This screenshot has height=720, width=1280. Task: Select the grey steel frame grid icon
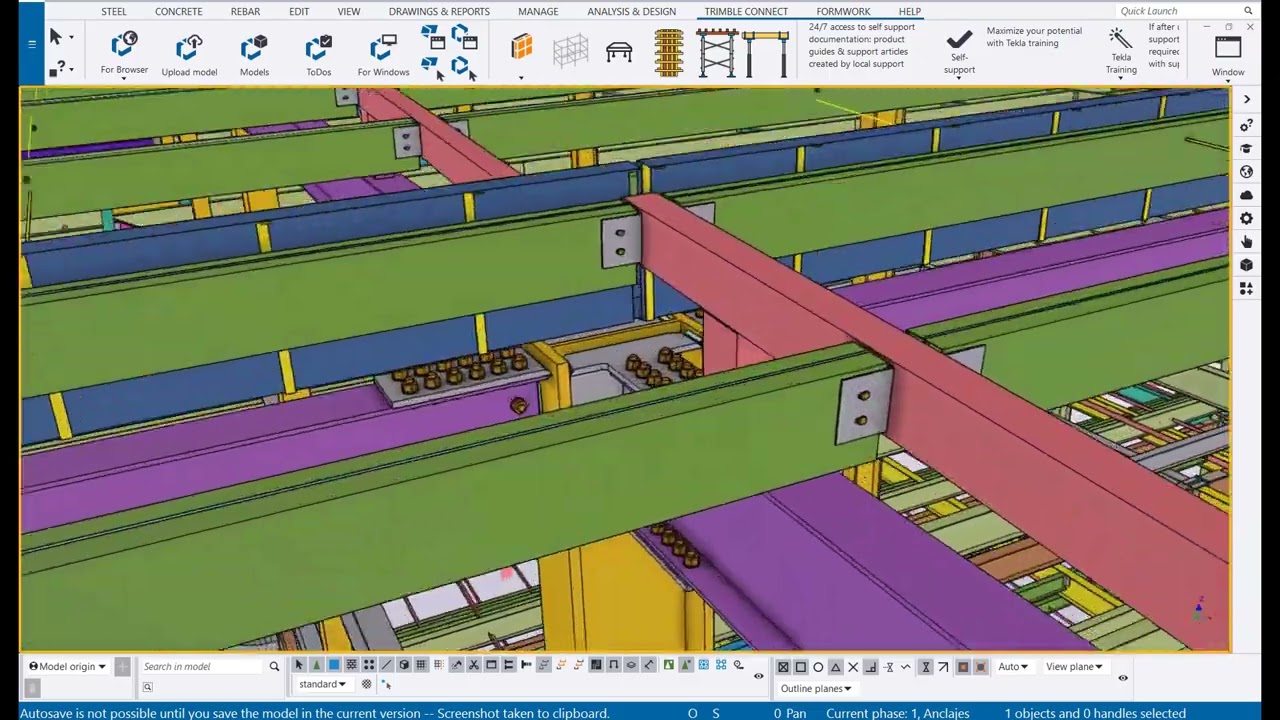pos(570,51)
